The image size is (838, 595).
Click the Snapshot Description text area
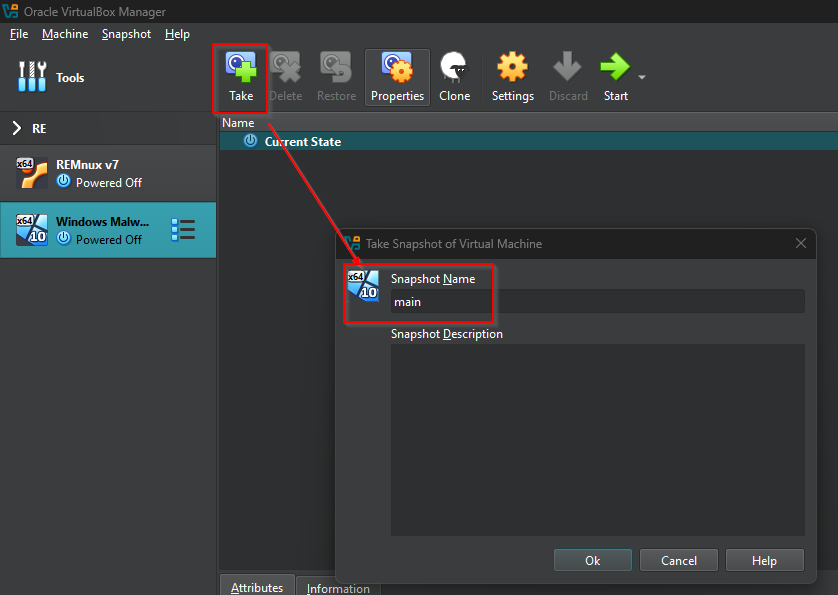click(x=598, y=439)
